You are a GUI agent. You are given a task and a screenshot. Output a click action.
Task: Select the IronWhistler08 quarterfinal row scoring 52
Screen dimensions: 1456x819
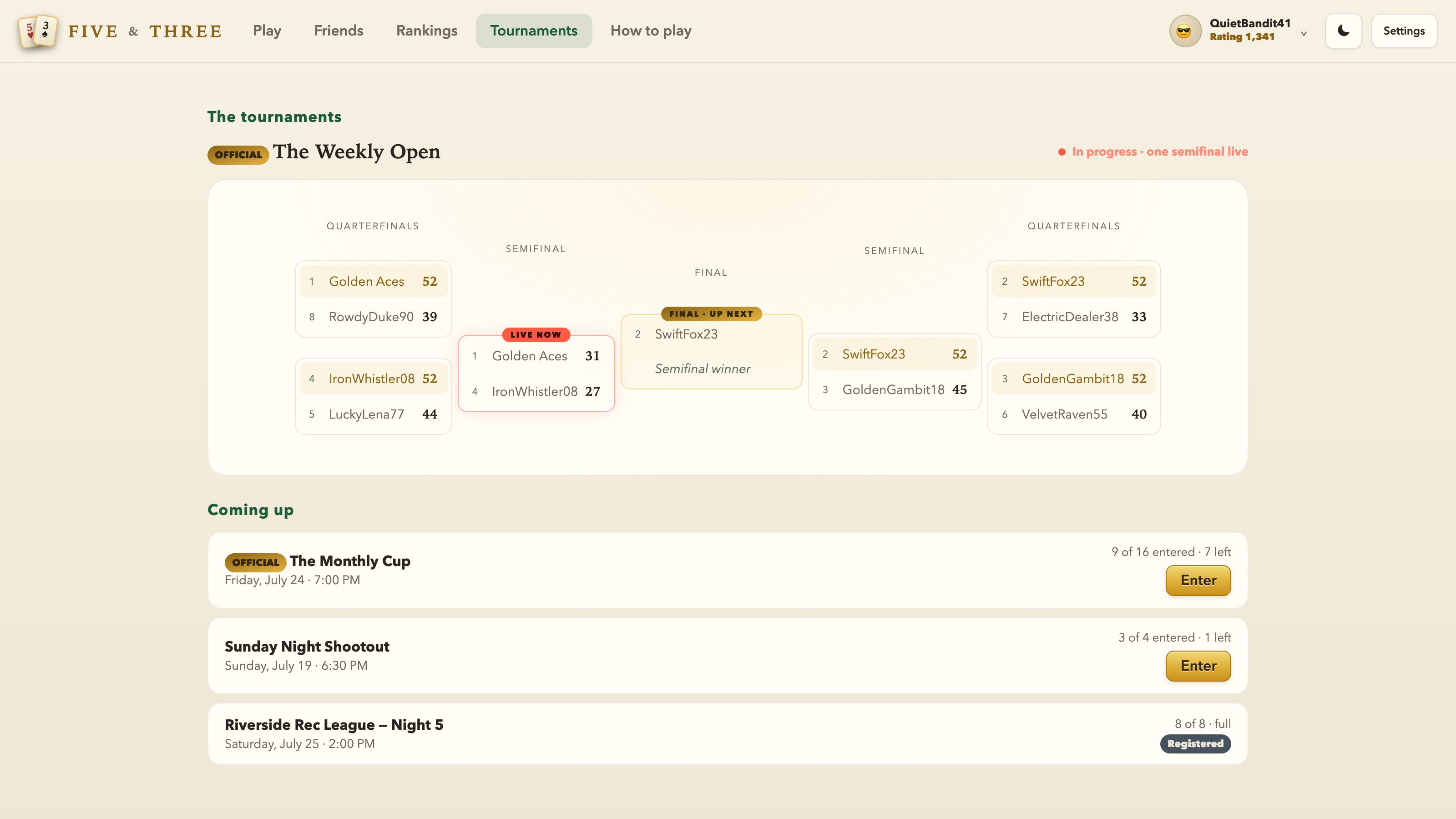click(x=373, y=379)
